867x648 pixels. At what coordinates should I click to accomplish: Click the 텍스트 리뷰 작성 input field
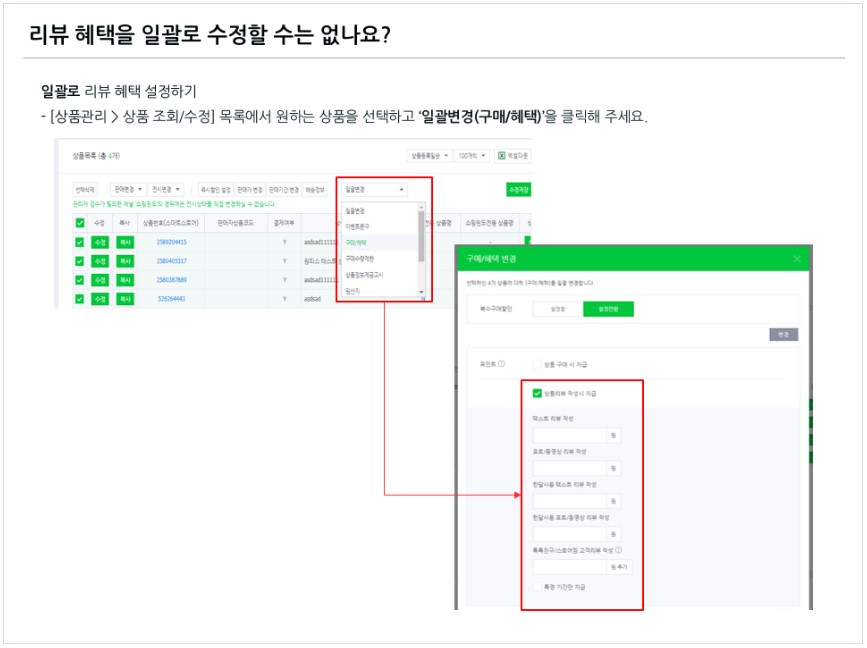569,435
